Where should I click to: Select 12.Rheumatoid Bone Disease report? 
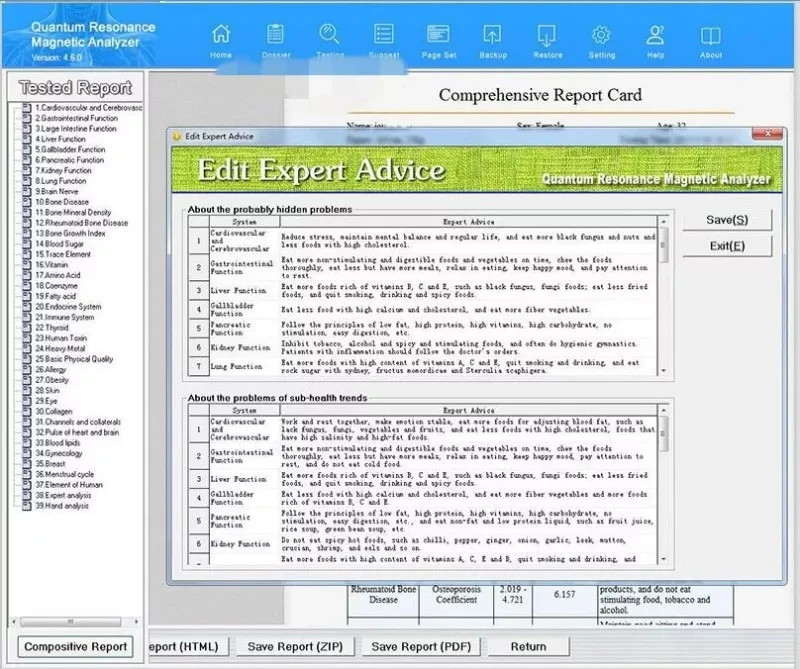coord(82,223)
